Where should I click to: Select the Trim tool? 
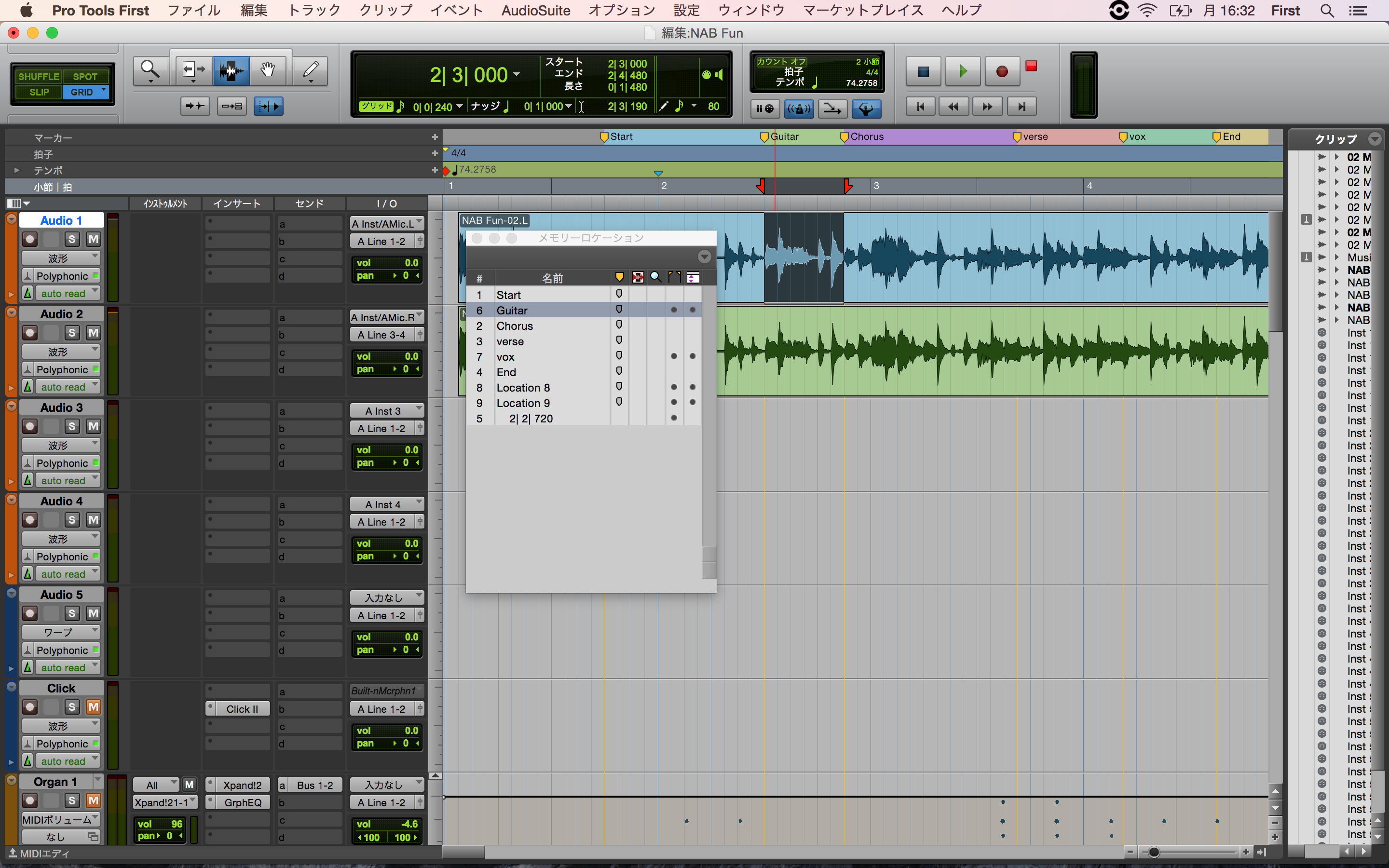click(x=193, y=70)
